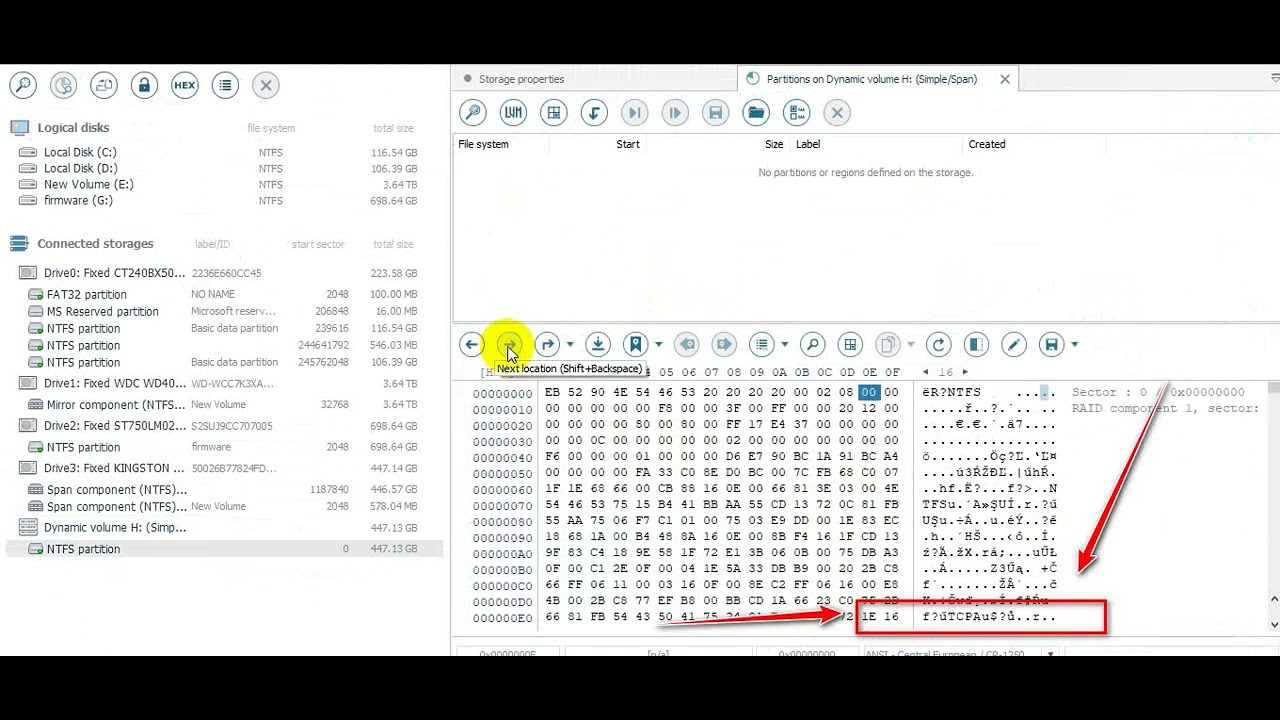
Task: Click the bookmark icon in hex toolbar
Action: point(636,345)
